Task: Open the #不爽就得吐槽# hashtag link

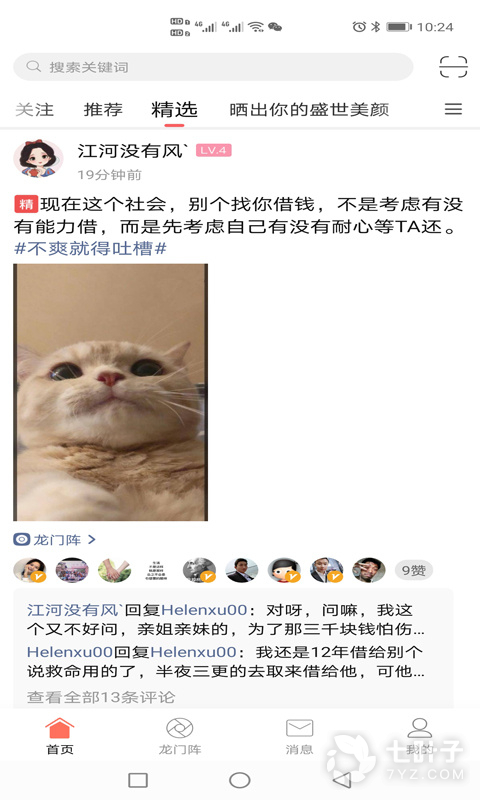Action: pyautogui.click(x=90, y=248)
